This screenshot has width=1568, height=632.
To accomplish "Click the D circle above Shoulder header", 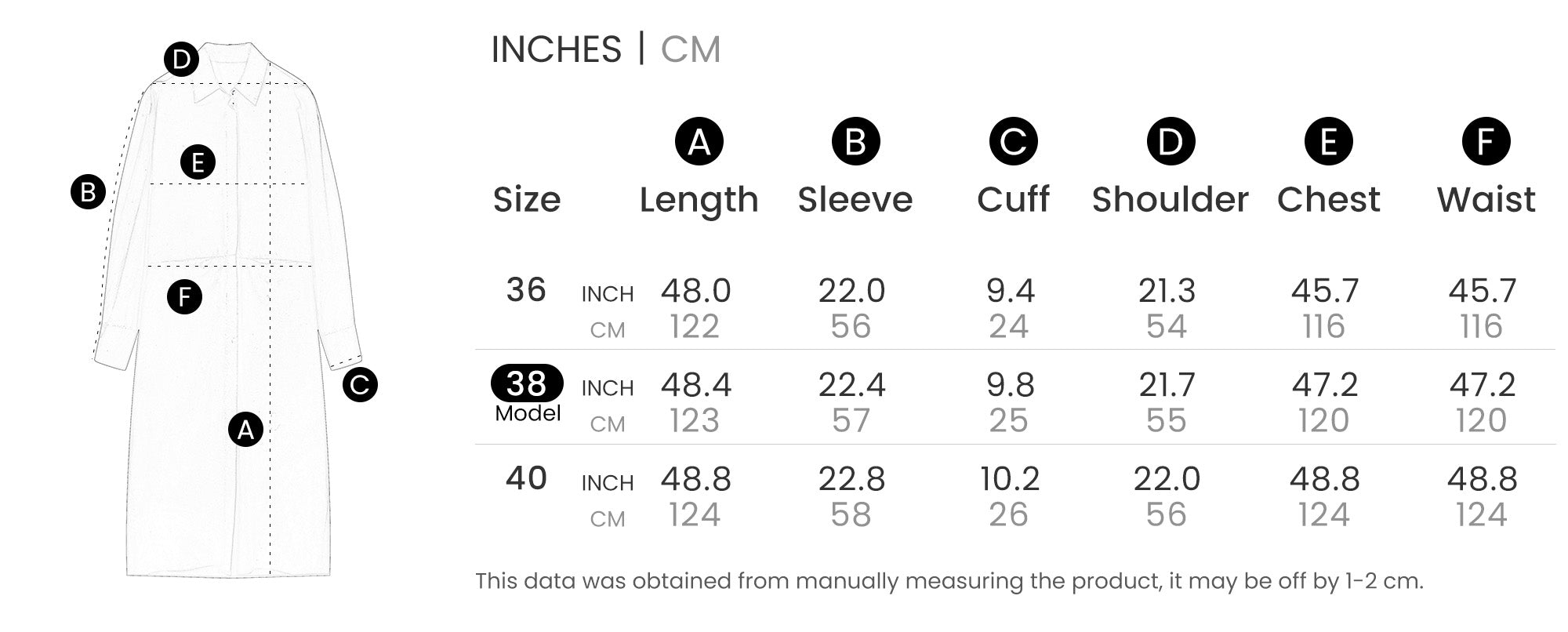I will (x=1171, y=141).
